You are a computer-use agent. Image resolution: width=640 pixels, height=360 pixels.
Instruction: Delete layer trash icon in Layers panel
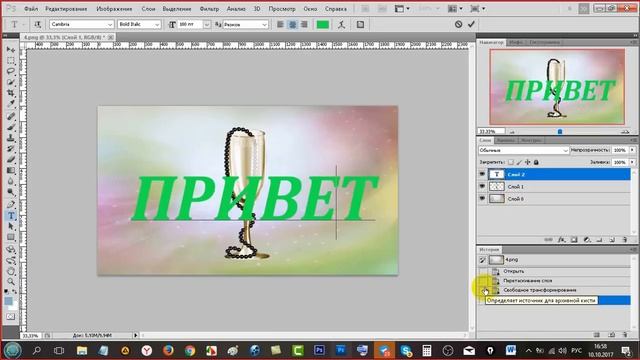pyautogui.click(x=624, y=240)
